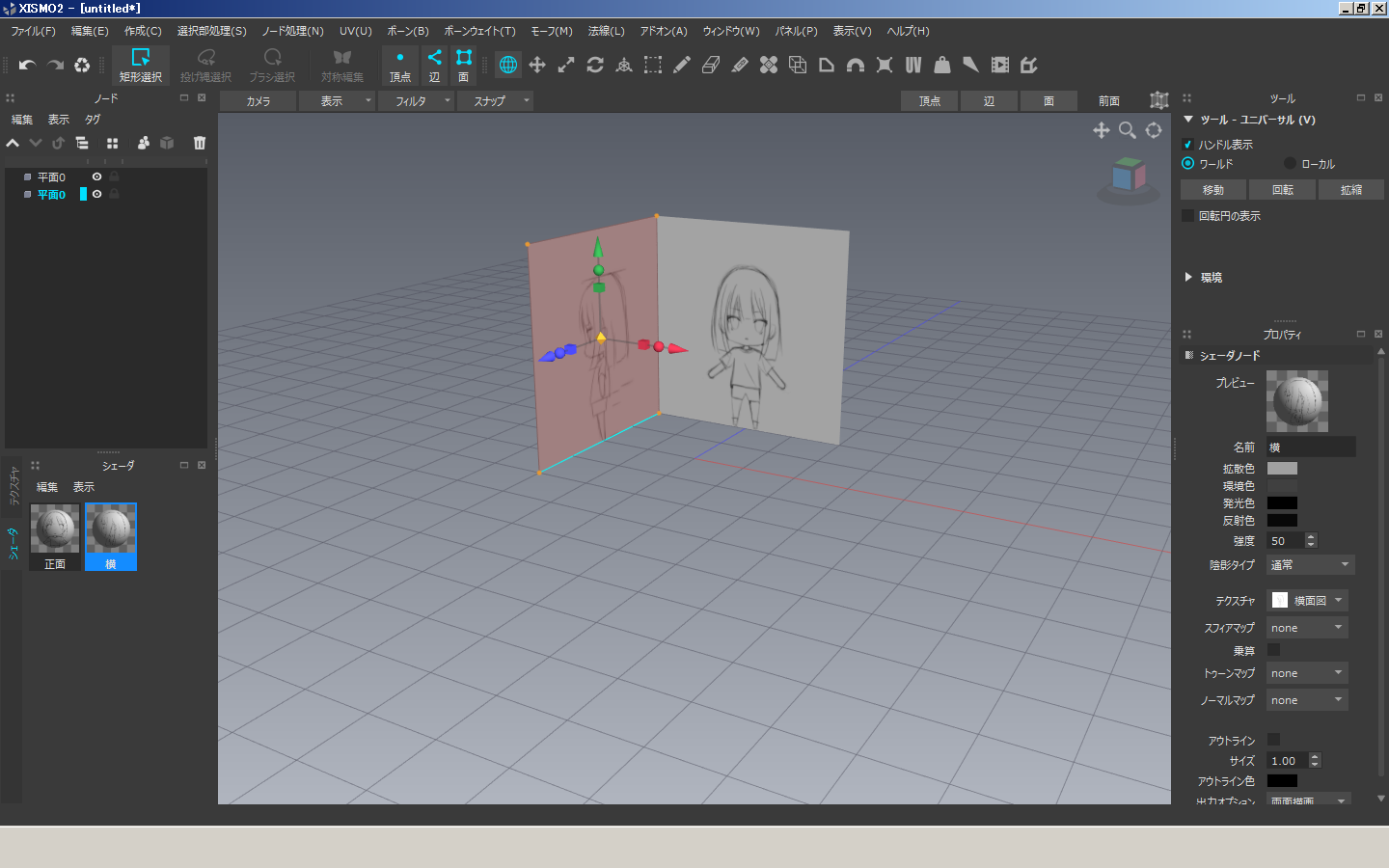
Task: Click the undo arrow icon
Action: (x=27, y=65)
